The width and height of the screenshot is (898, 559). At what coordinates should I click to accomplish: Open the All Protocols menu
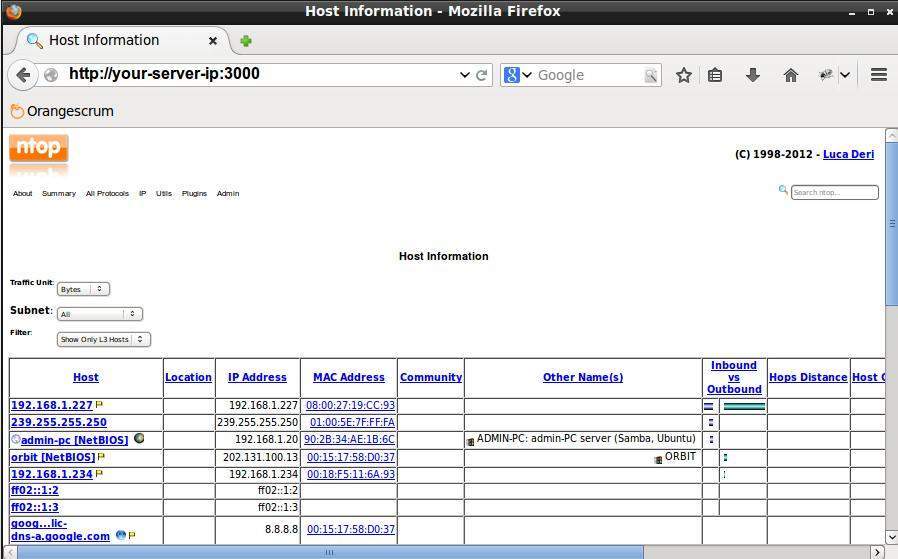pos(107,194)
